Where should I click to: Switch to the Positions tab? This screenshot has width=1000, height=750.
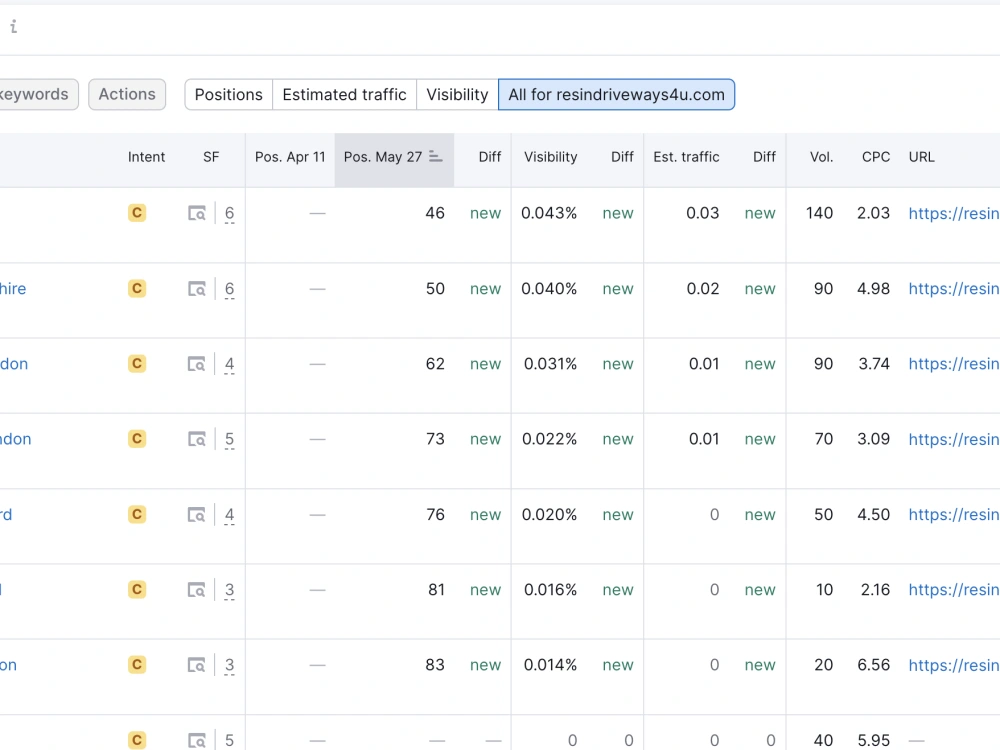click(228, 94)
